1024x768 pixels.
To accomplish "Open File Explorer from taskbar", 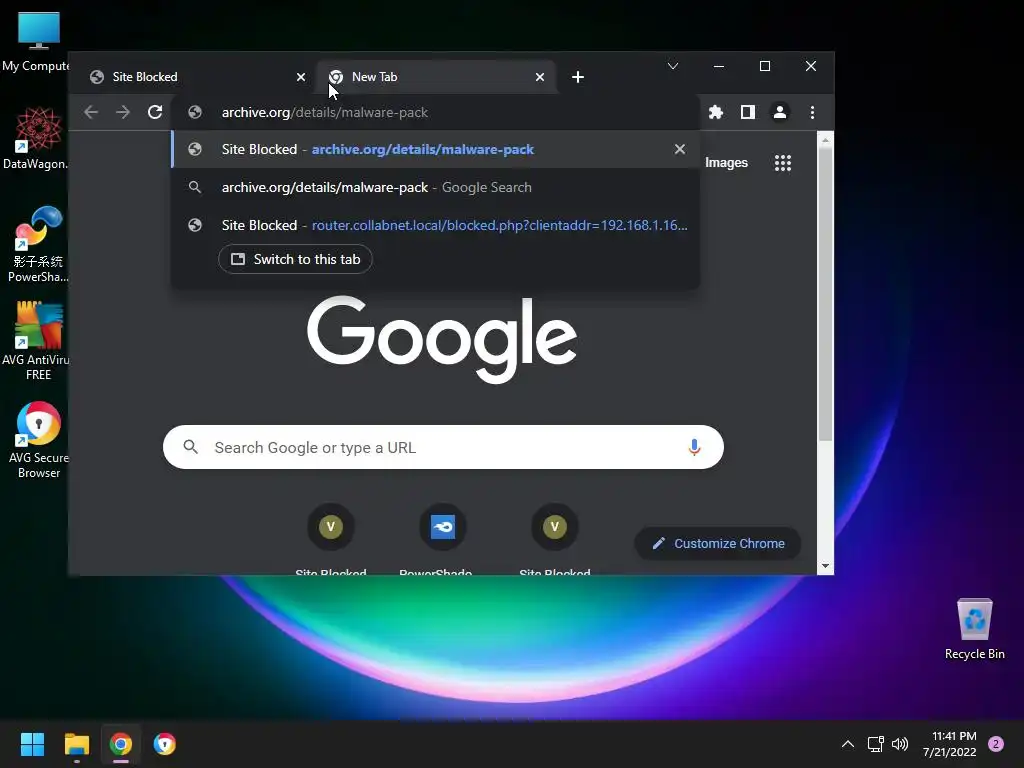I will [76, 744].
